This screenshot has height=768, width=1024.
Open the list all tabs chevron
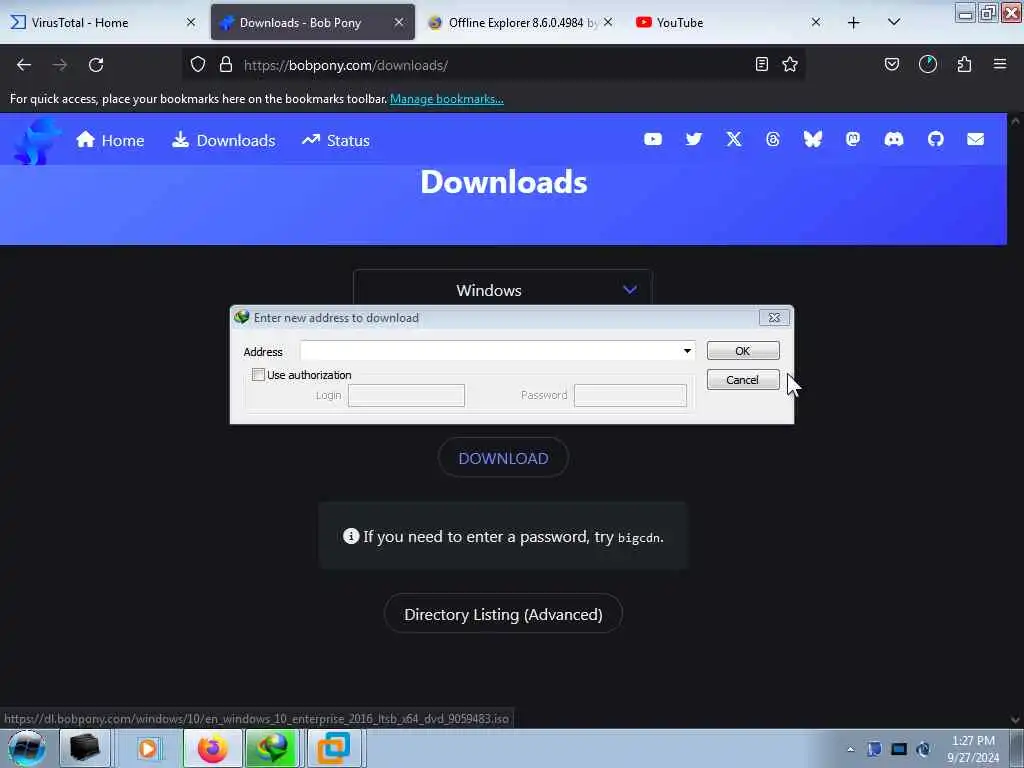(894, 22)
